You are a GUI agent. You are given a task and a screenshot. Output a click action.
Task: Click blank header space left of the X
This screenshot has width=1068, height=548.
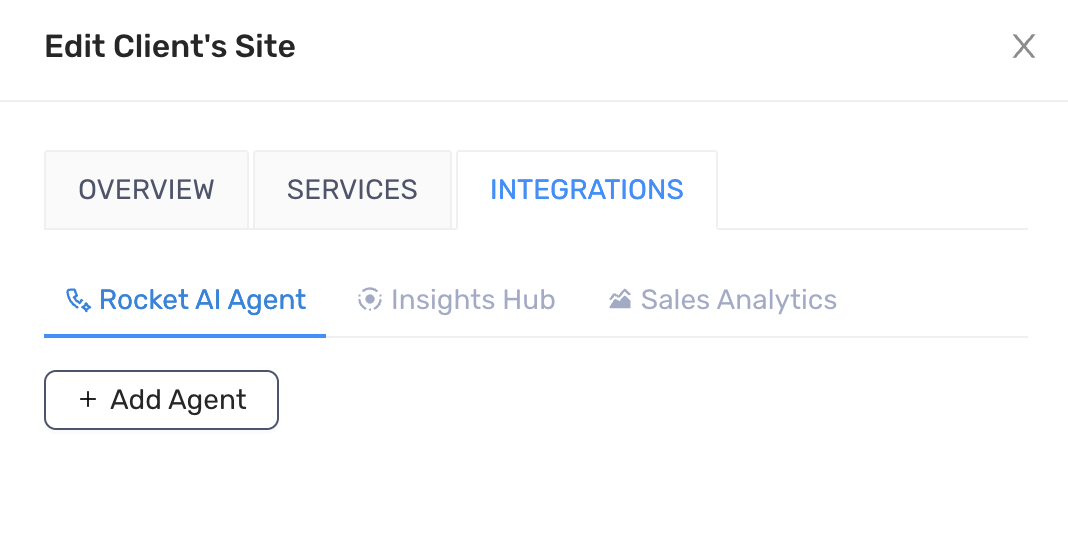(x=700, y=46)
